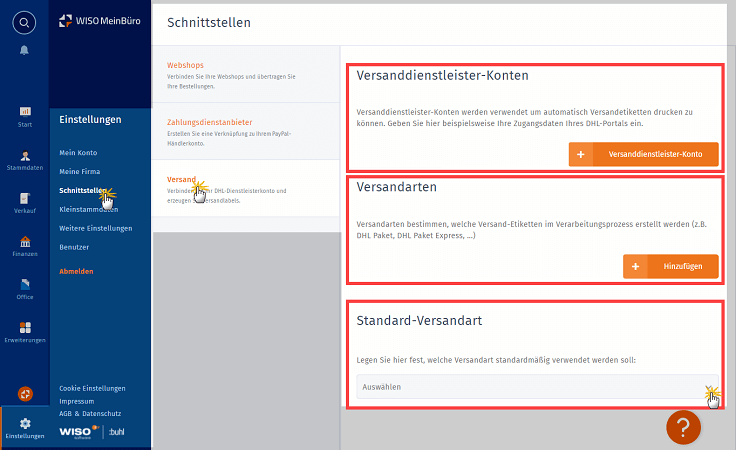Add a Versanddienstleister-Konto
Image resolution: width=736 pixels, height=450 pixels.
pyautogui.click(x=644, y=154)
